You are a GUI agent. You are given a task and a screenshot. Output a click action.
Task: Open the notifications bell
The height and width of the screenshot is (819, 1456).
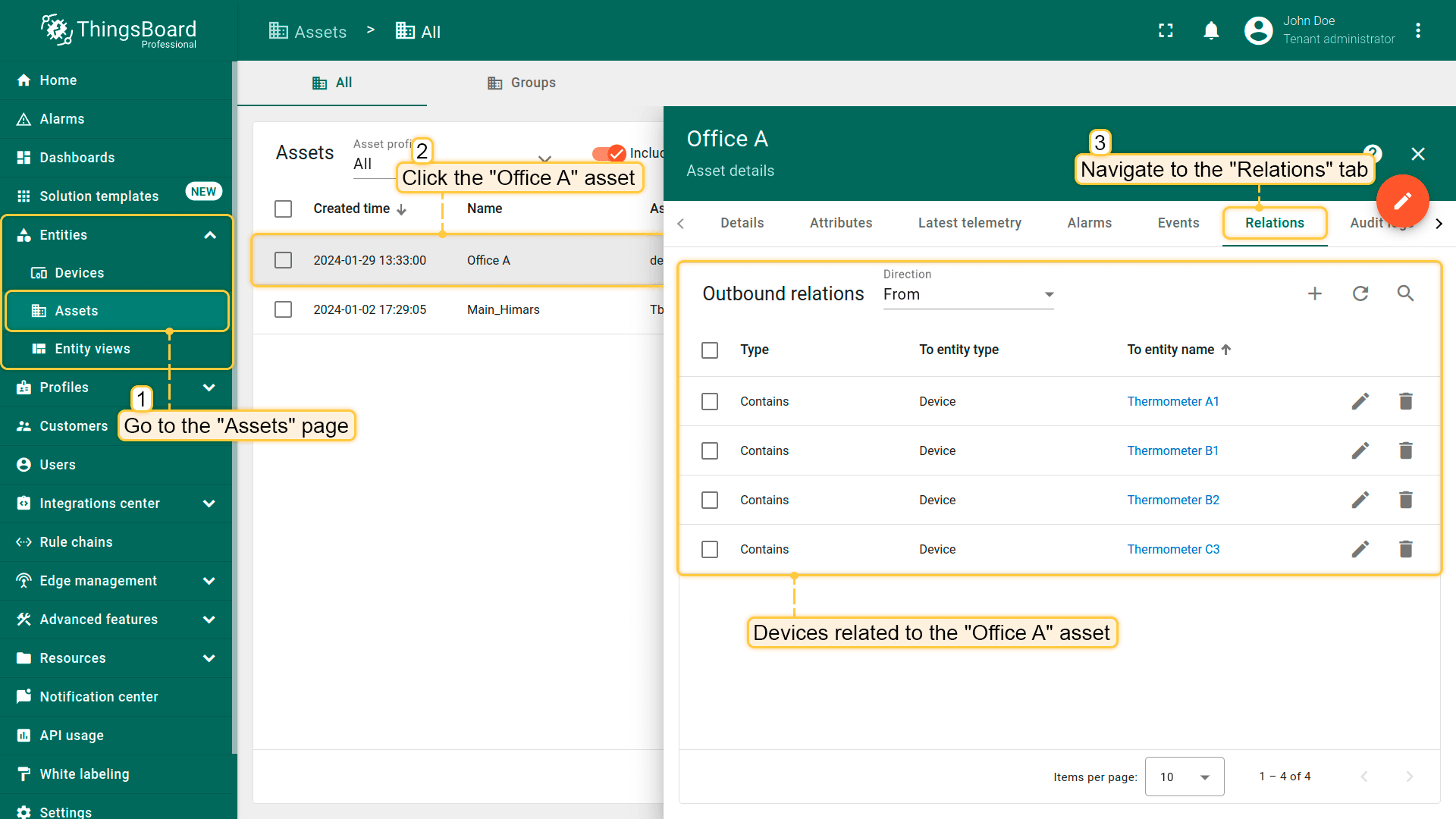[x=1211, y=30]
